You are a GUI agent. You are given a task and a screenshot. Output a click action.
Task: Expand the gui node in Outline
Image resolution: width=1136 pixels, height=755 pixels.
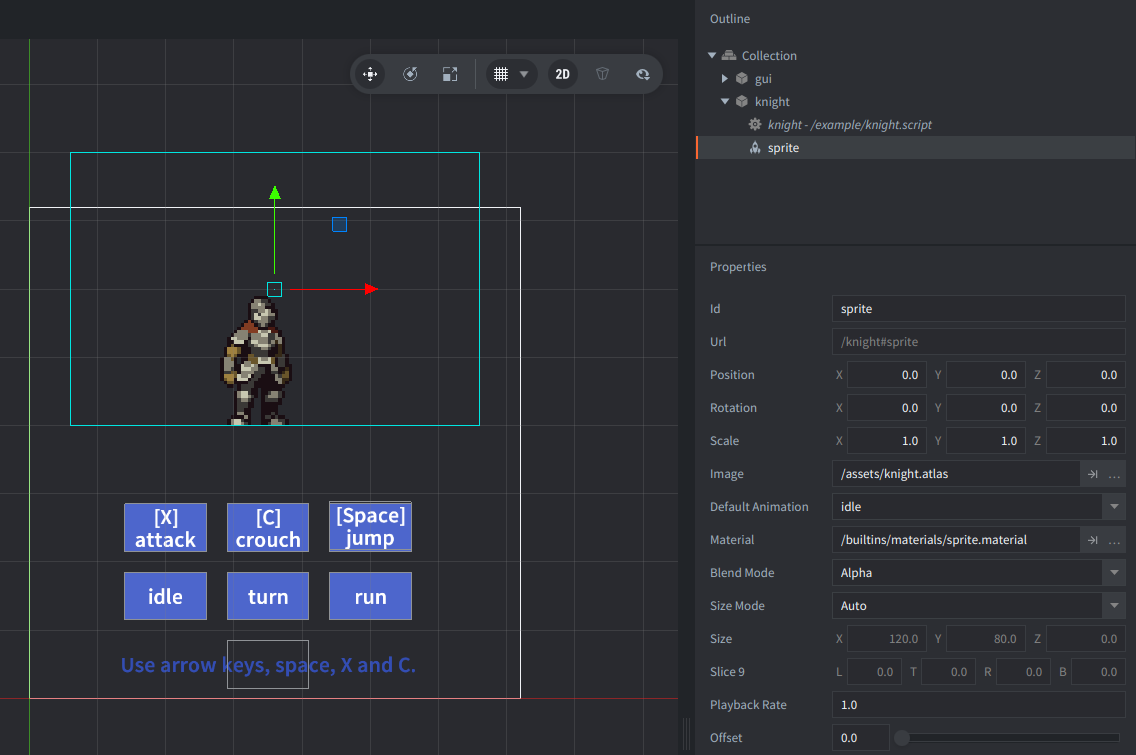tap(725, 78)
